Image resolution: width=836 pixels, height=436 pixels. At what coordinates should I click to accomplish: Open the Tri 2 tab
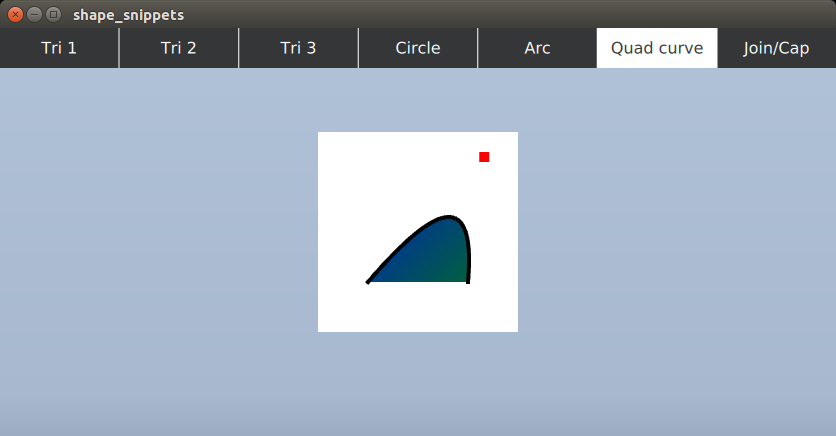(x=178, y=48)
